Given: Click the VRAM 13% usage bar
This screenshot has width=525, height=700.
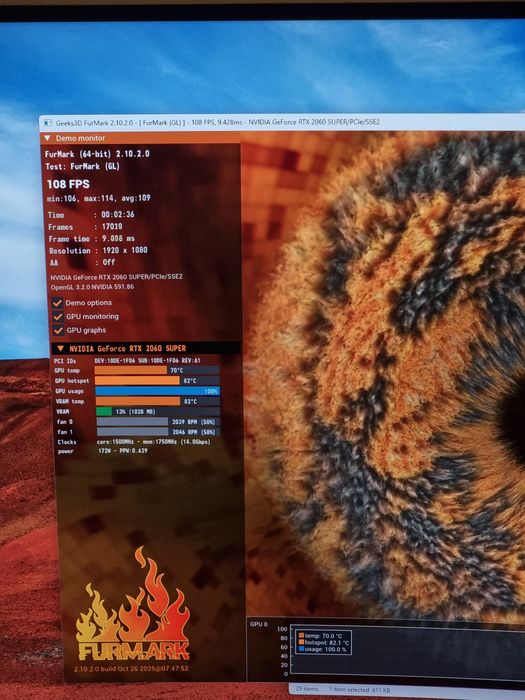Looking at the screenshot, I should pos(158,412).
